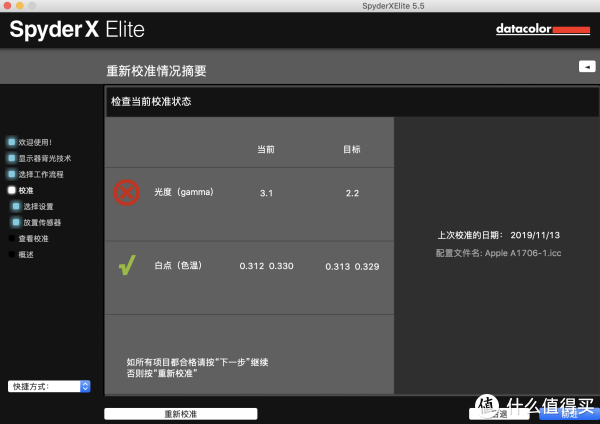Click current gamma value 3.1
600x424 pixels.
266,193
